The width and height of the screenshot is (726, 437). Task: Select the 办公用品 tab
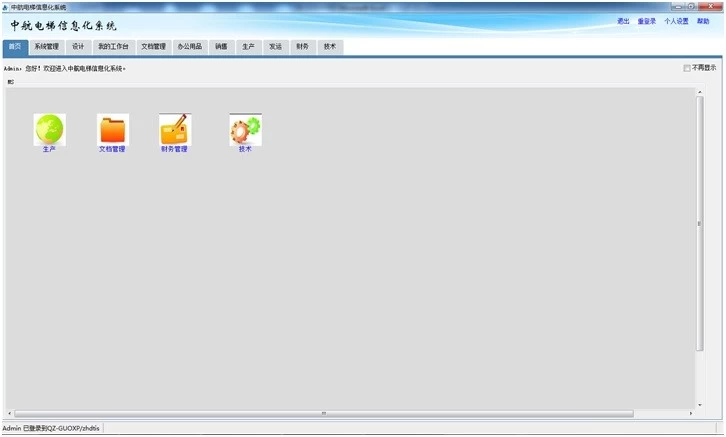click(188, 46)
